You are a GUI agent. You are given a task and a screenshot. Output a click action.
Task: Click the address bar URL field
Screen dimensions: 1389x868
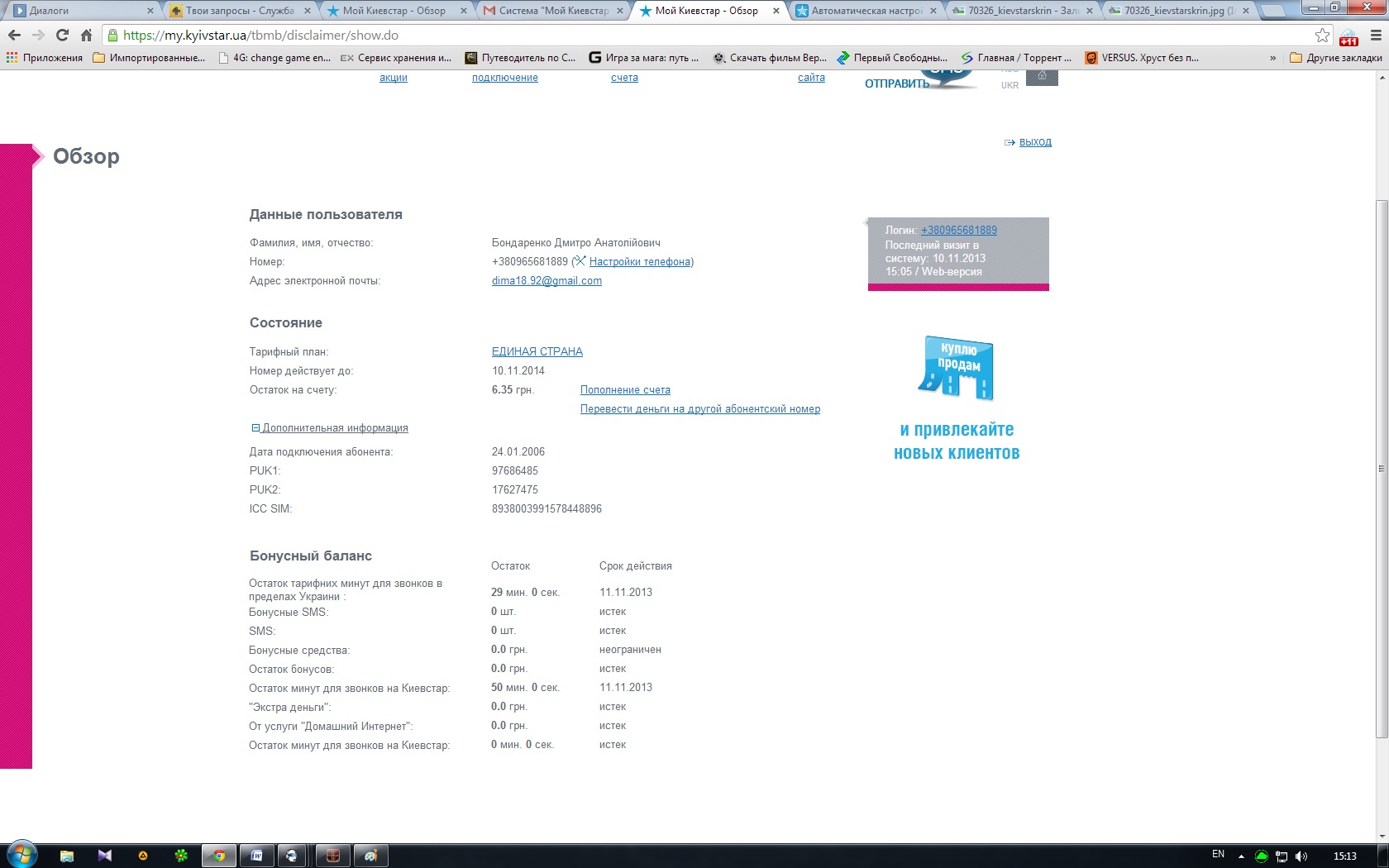click(x=711, y=36)
